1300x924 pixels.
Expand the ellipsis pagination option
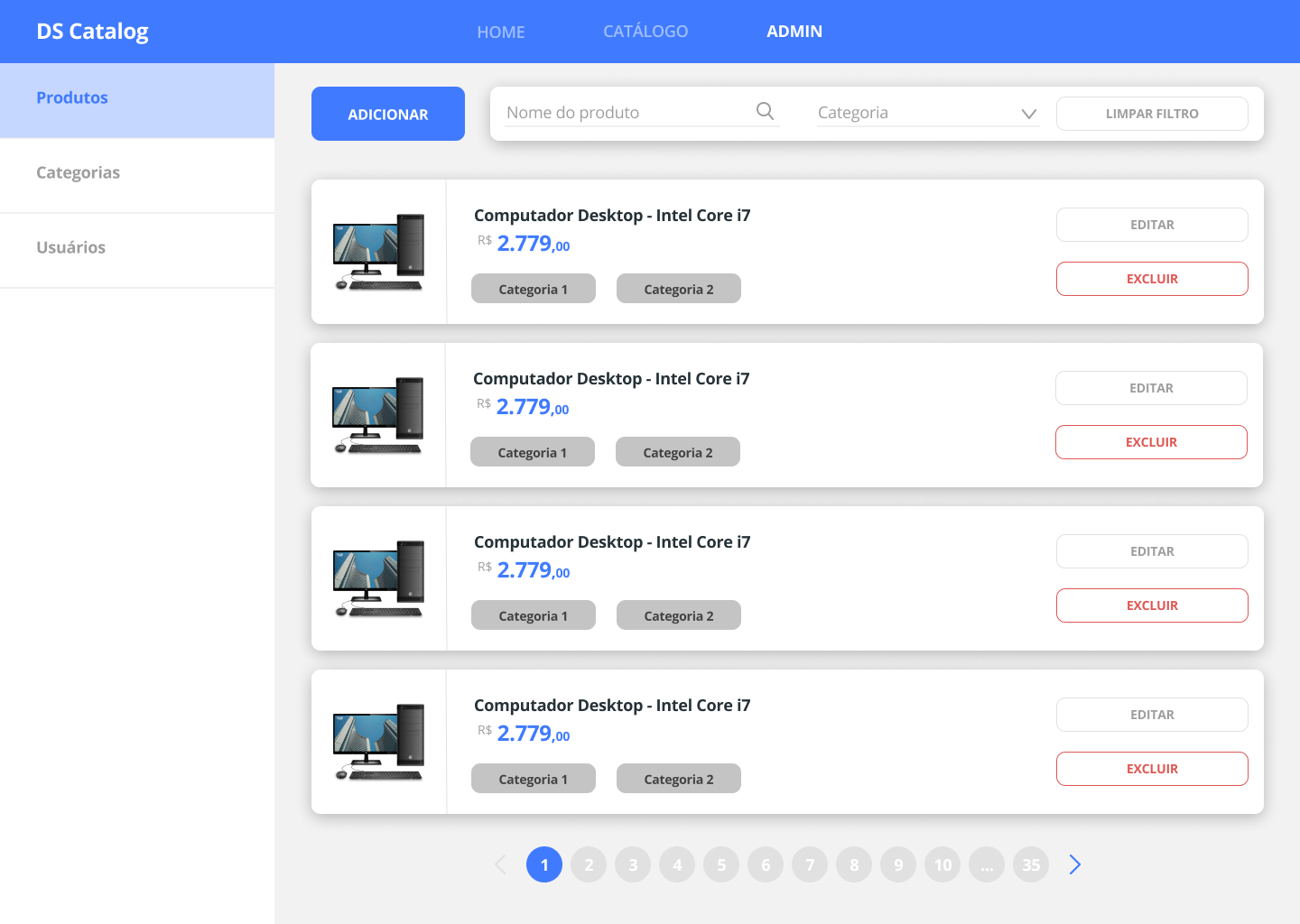987,864
